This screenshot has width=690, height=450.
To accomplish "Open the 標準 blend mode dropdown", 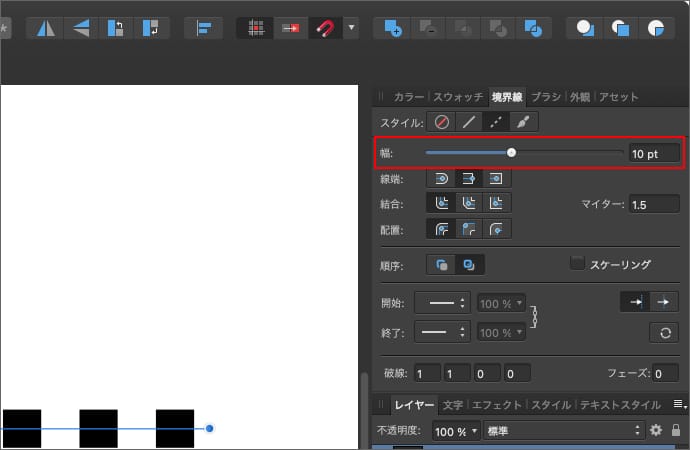I will tap(562, 431).
